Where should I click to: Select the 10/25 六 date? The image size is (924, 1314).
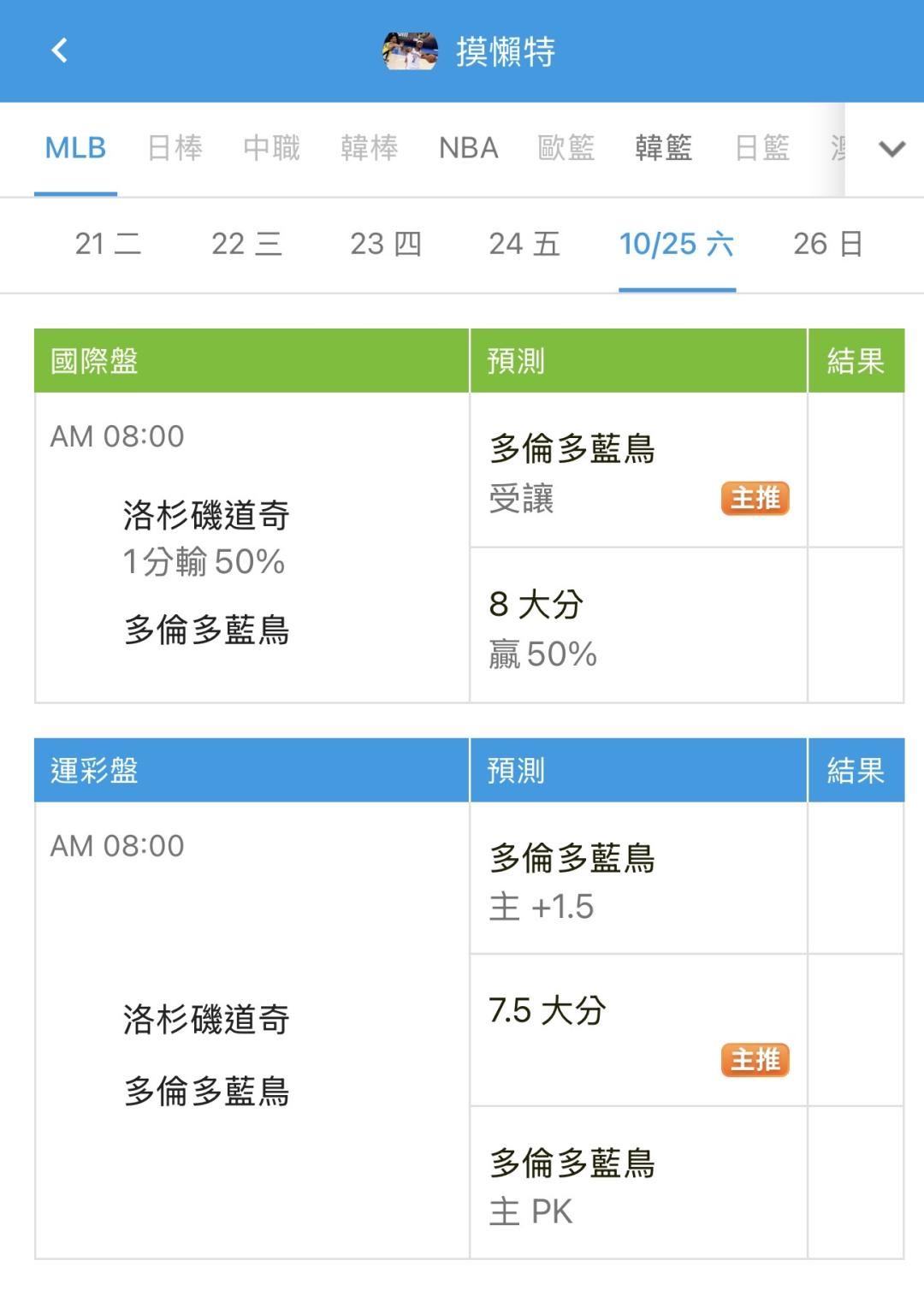point(677,244)
